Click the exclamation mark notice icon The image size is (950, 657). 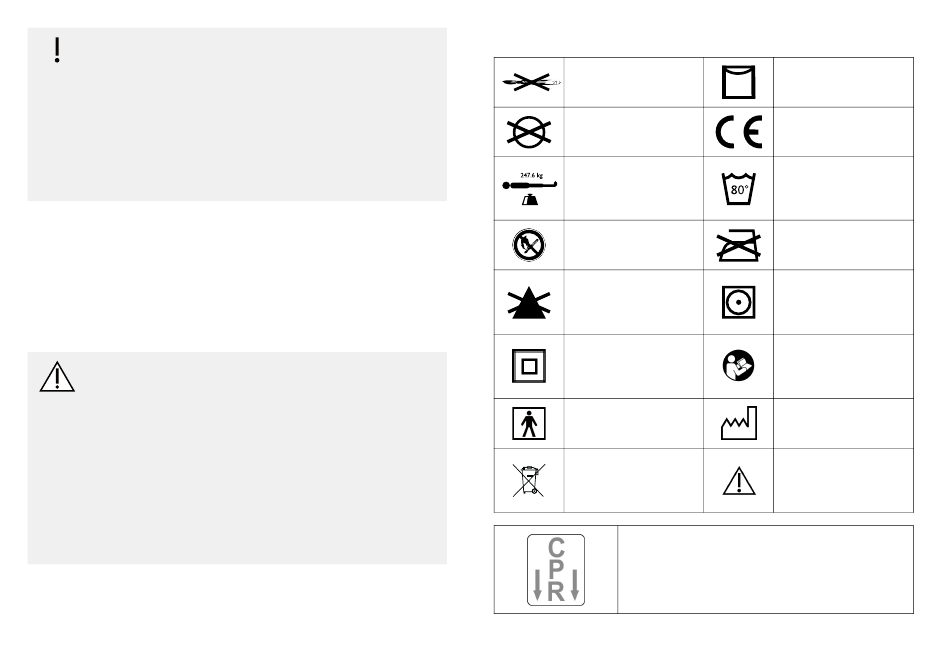pos(57,50)
